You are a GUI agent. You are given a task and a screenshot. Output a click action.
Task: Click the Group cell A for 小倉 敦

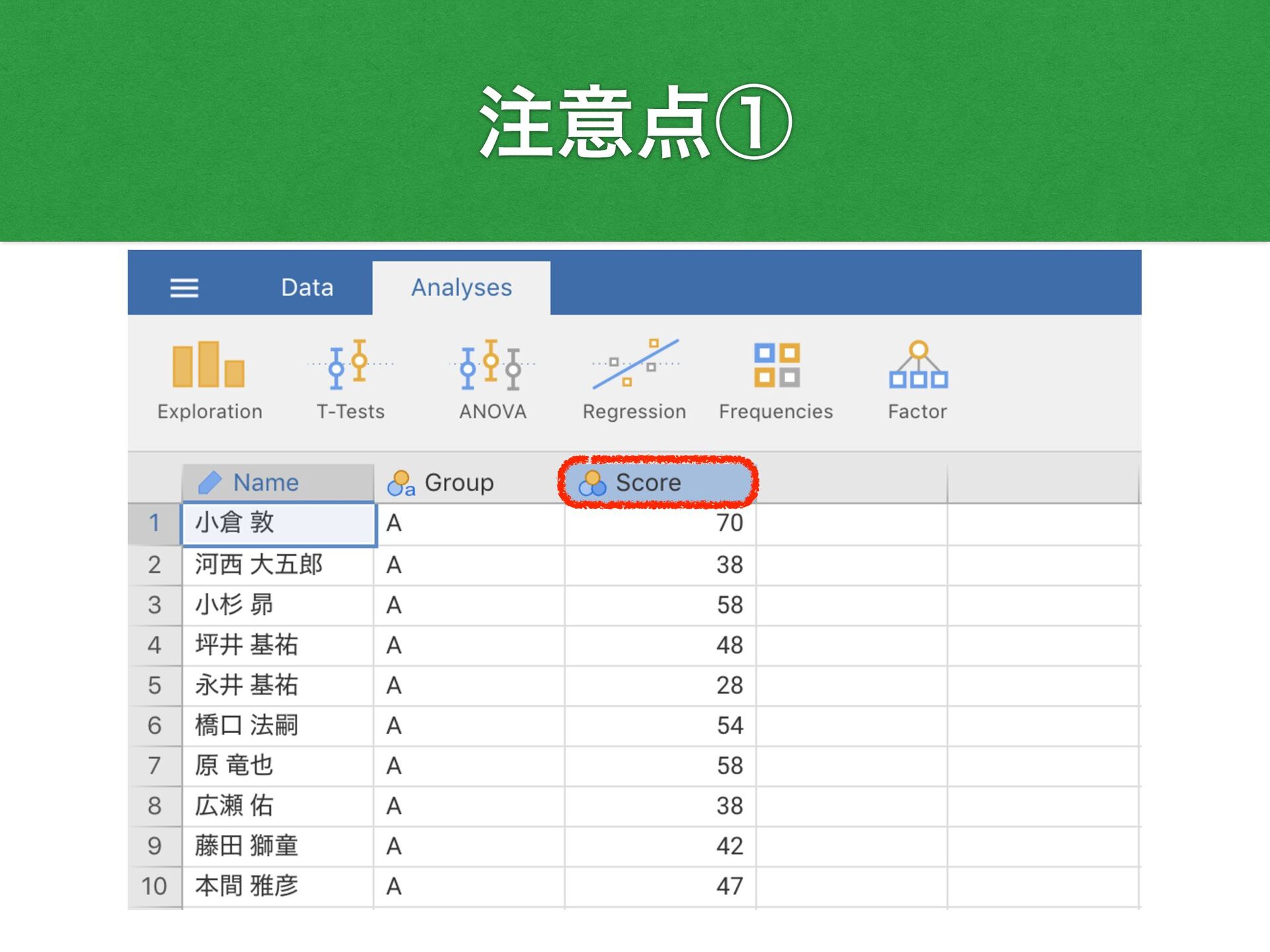(470, 524)
